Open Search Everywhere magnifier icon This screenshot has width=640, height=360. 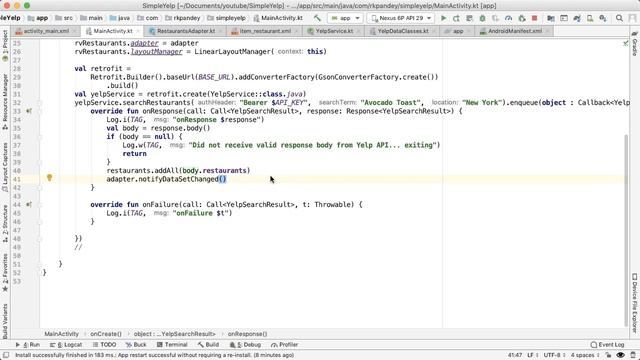pos(619,18)
